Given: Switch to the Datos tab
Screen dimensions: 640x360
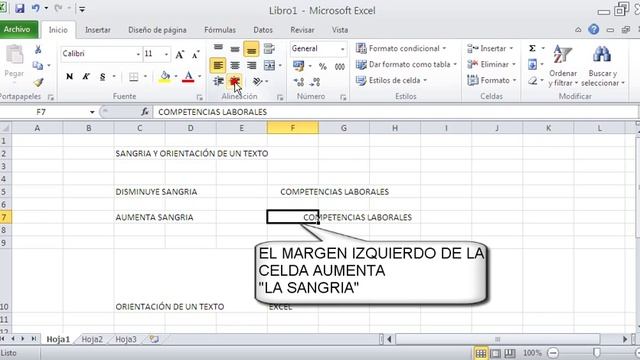Looking at the screenshot, I should coord(263,30).
